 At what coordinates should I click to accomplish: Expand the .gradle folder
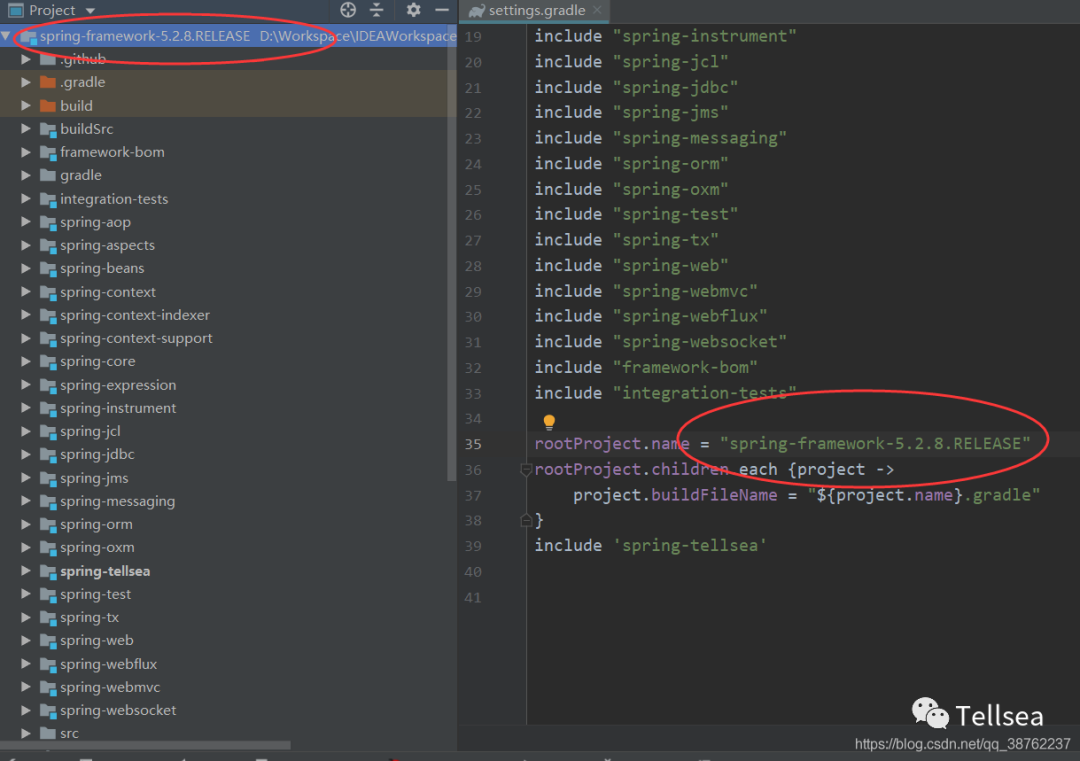pyautogui.click(x=25, y=82)
